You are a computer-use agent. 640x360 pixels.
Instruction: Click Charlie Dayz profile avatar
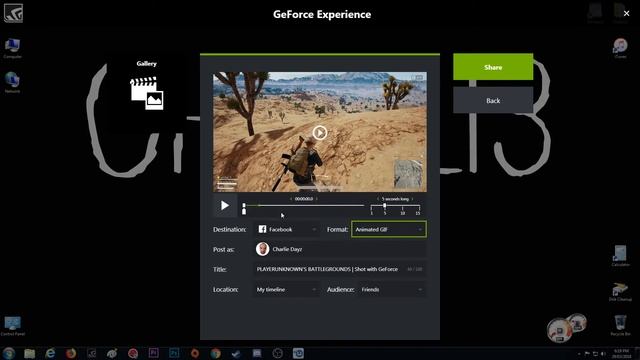[262, 249]
